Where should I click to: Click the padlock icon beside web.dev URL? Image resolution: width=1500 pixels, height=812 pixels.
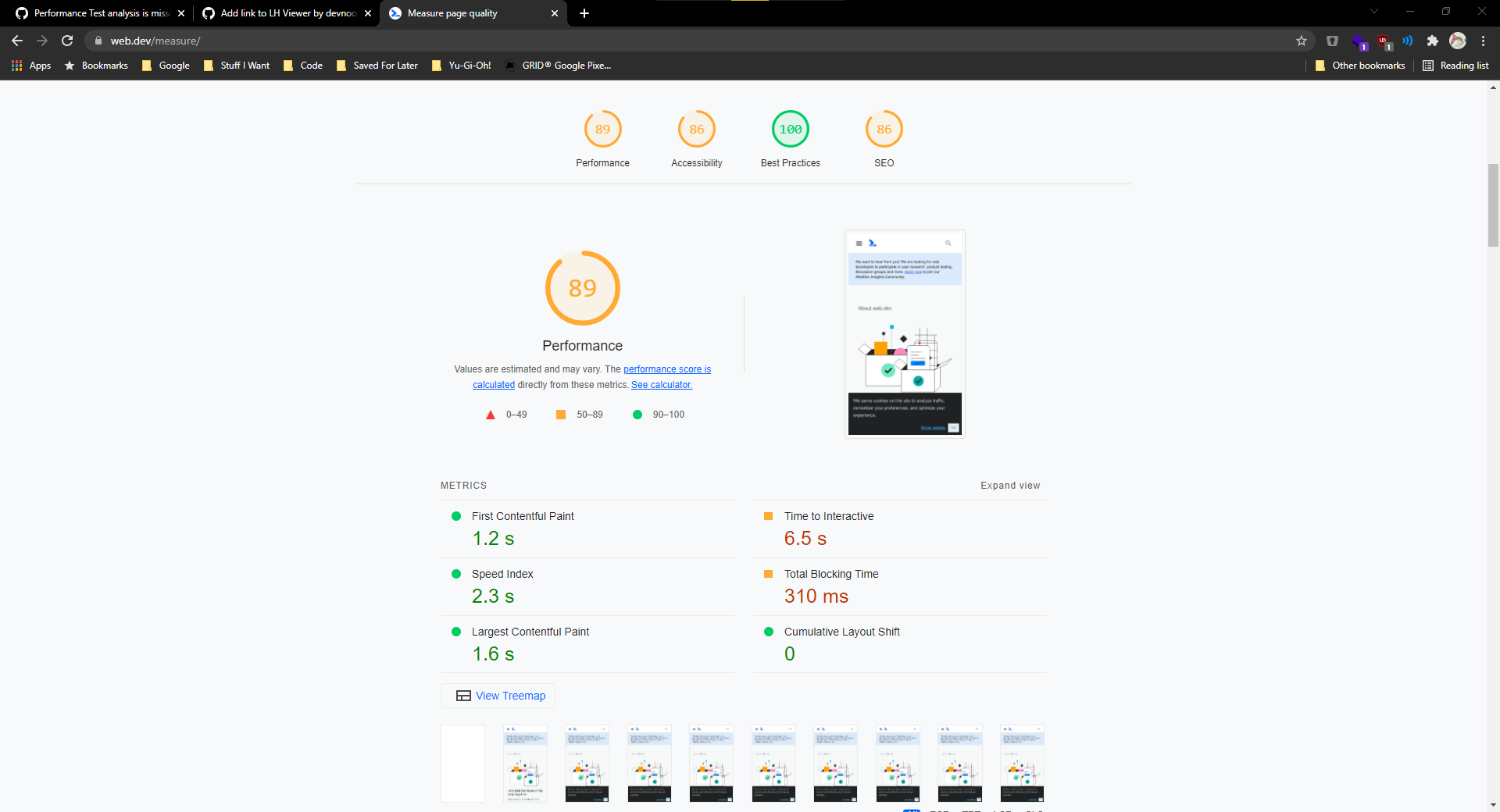click(98, 41)
